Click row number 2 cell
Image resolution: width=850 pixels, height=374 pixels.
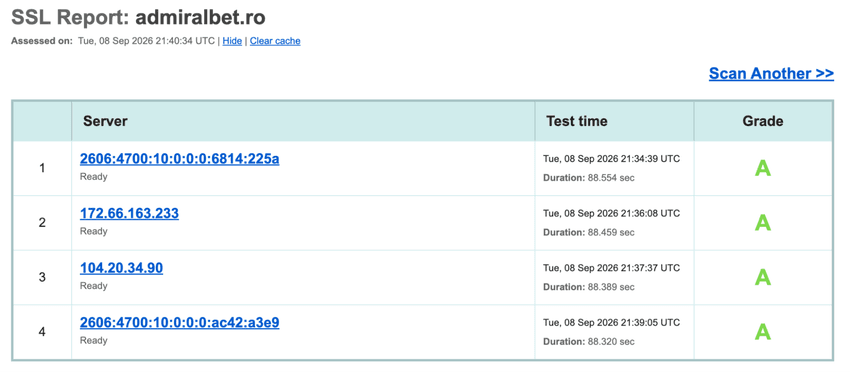42,223
